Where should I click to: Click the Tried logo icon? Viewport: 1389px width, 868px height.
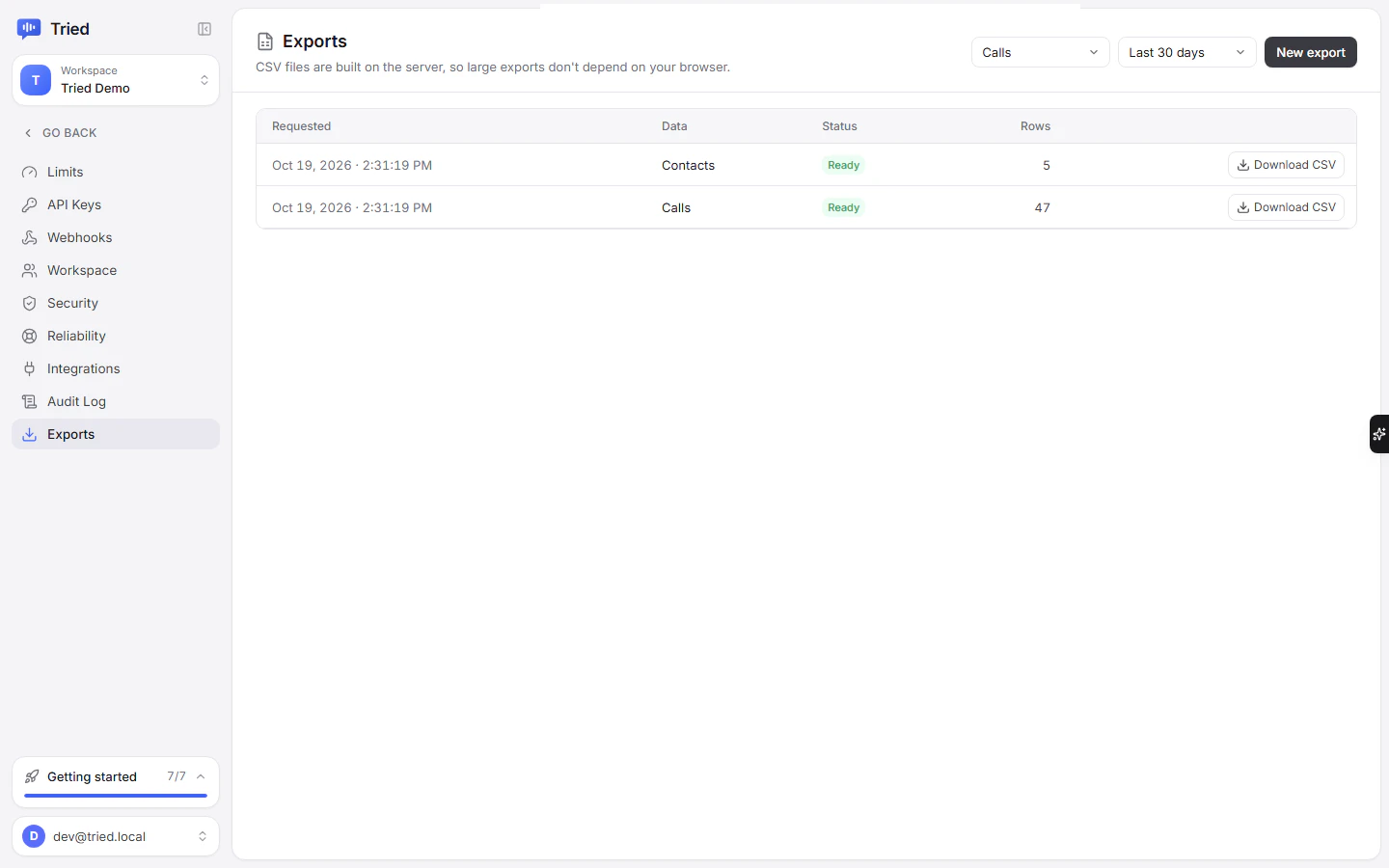[29, 29]
